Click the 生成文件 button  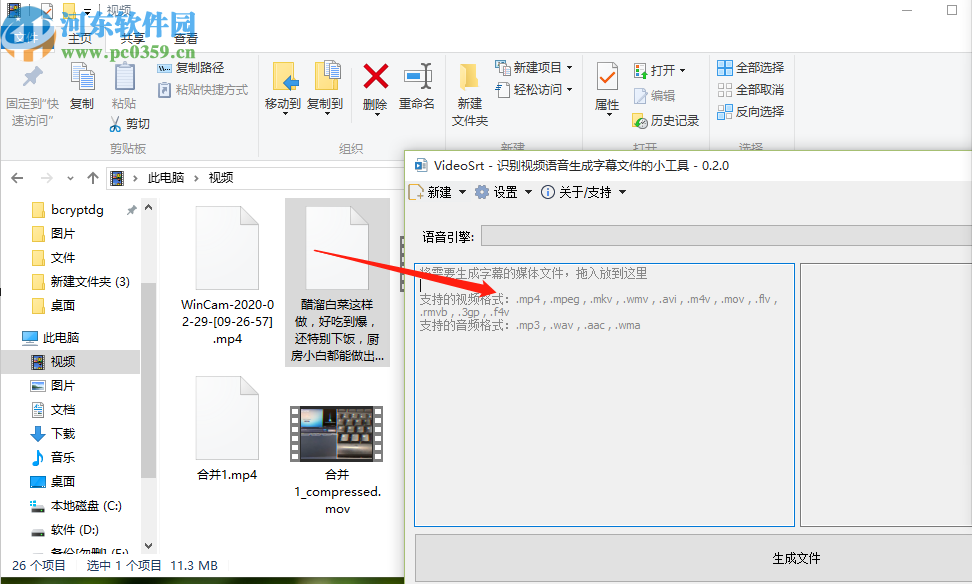pyautogui.click(x=795, y=558)
